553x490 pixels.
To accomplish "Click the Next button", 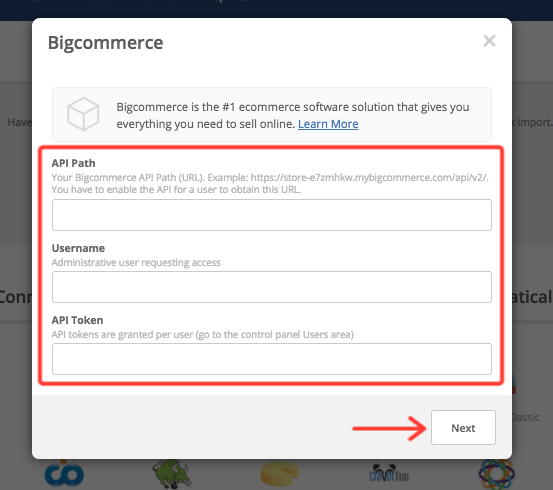I will tap(463, 428).
